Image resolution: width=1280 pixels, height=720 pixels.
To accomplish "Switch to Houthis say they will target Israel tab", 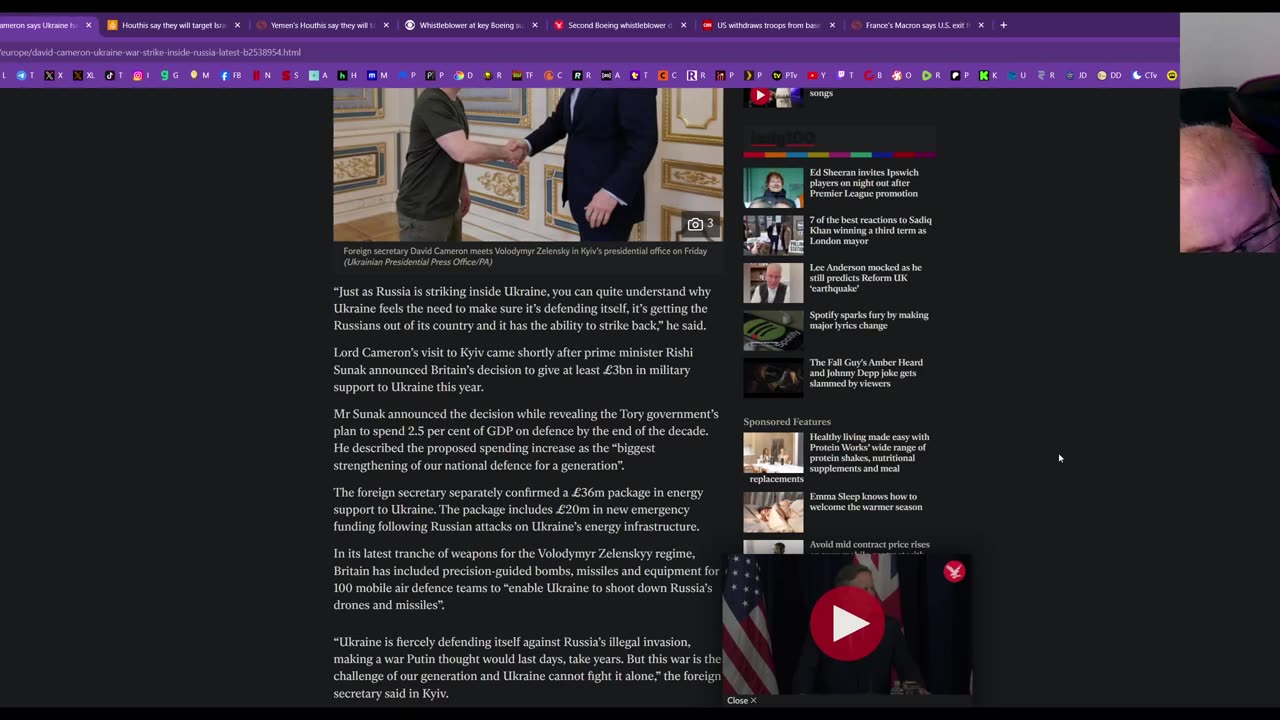I will pos(173,25).
